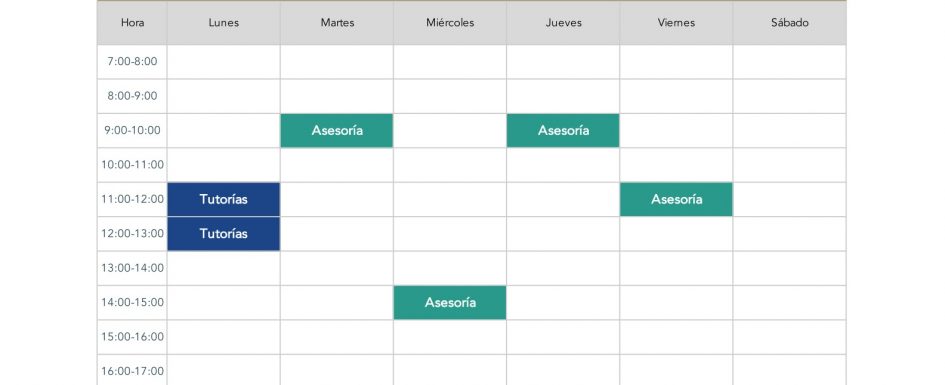Click the Viernes column header
The image size is (945, 385).
pos(676,23)
